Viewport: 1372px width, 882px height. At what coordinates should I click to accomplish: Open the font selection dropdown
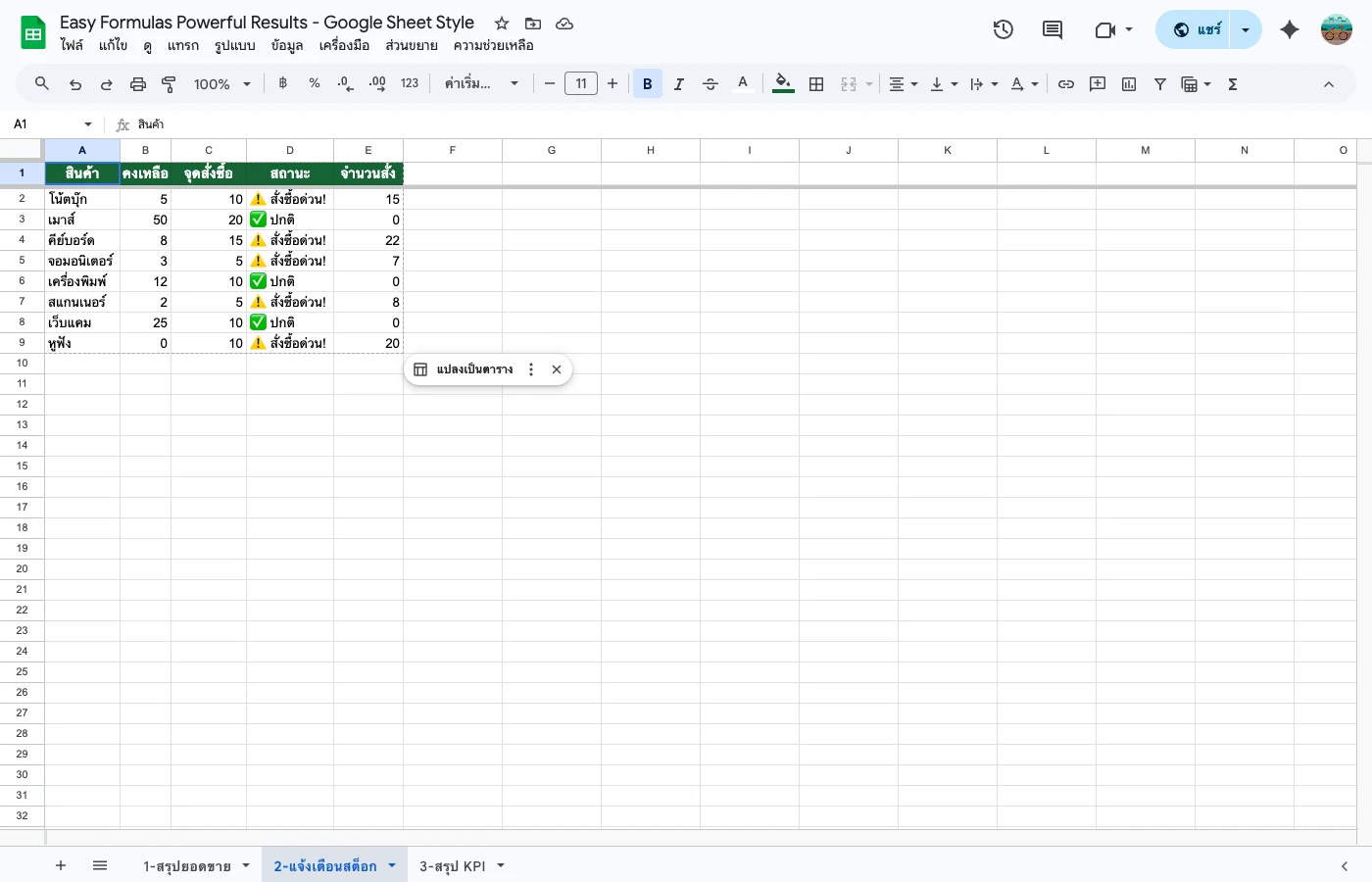pyautogui.click(x=482, y=83)
